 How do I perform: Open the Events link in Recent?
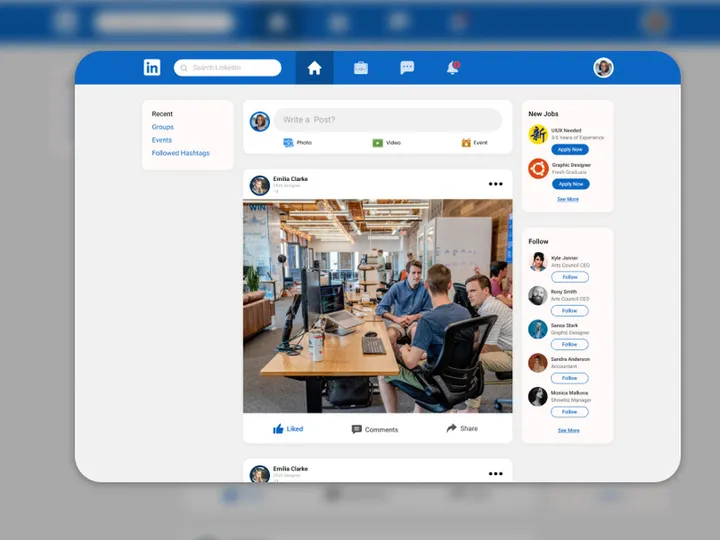pos(162,140)
